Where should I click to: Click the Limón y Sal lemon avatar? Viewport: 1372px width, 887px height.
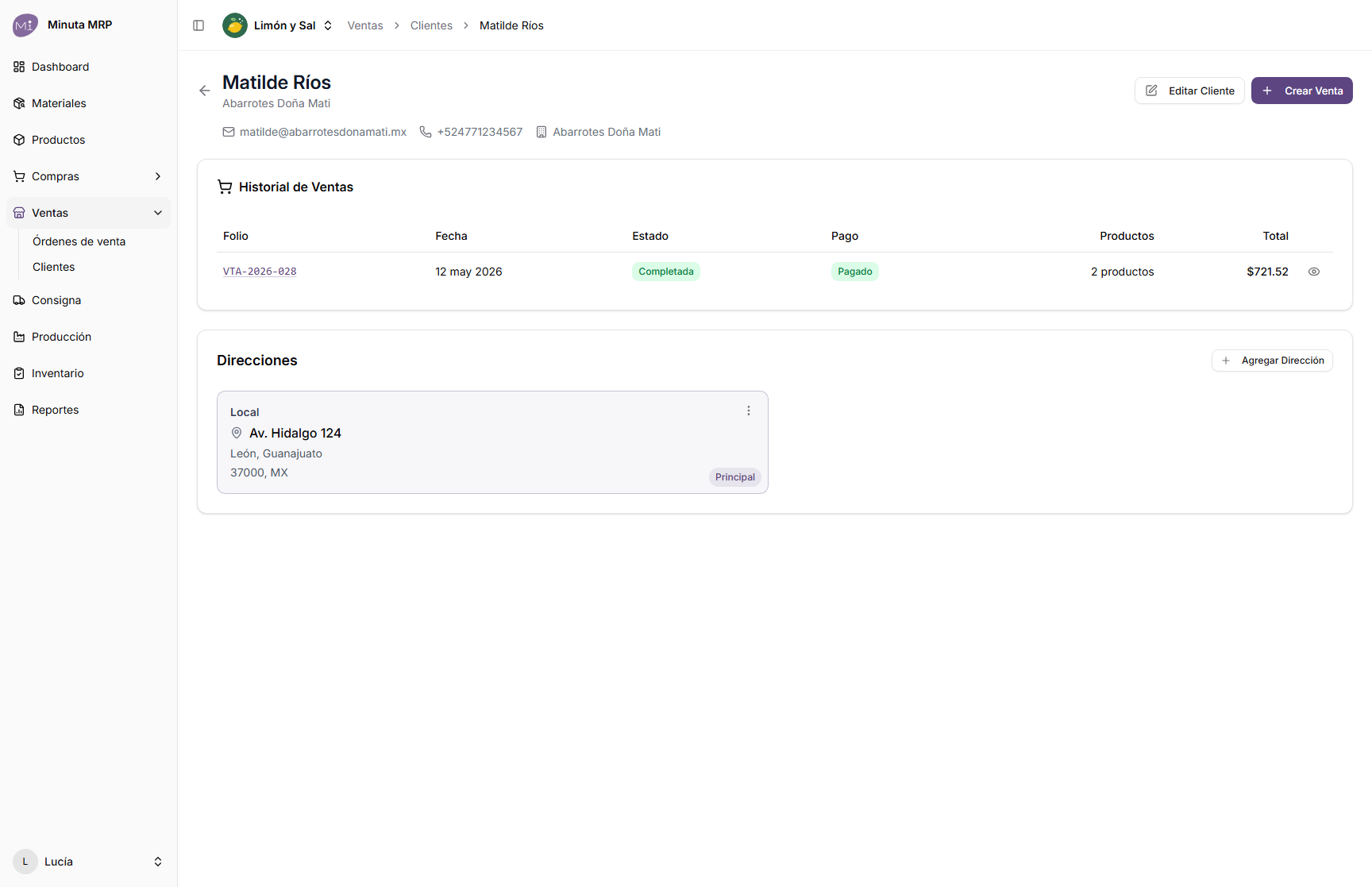point(235,25)
